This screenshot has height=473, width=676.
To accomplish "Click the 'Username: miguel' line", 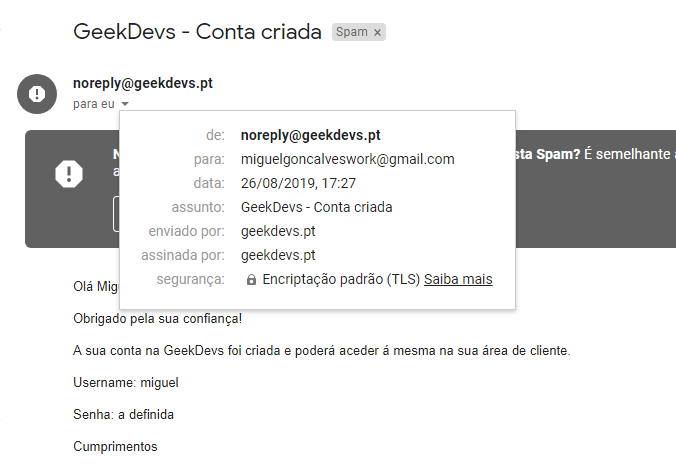I will pos(125,382).
